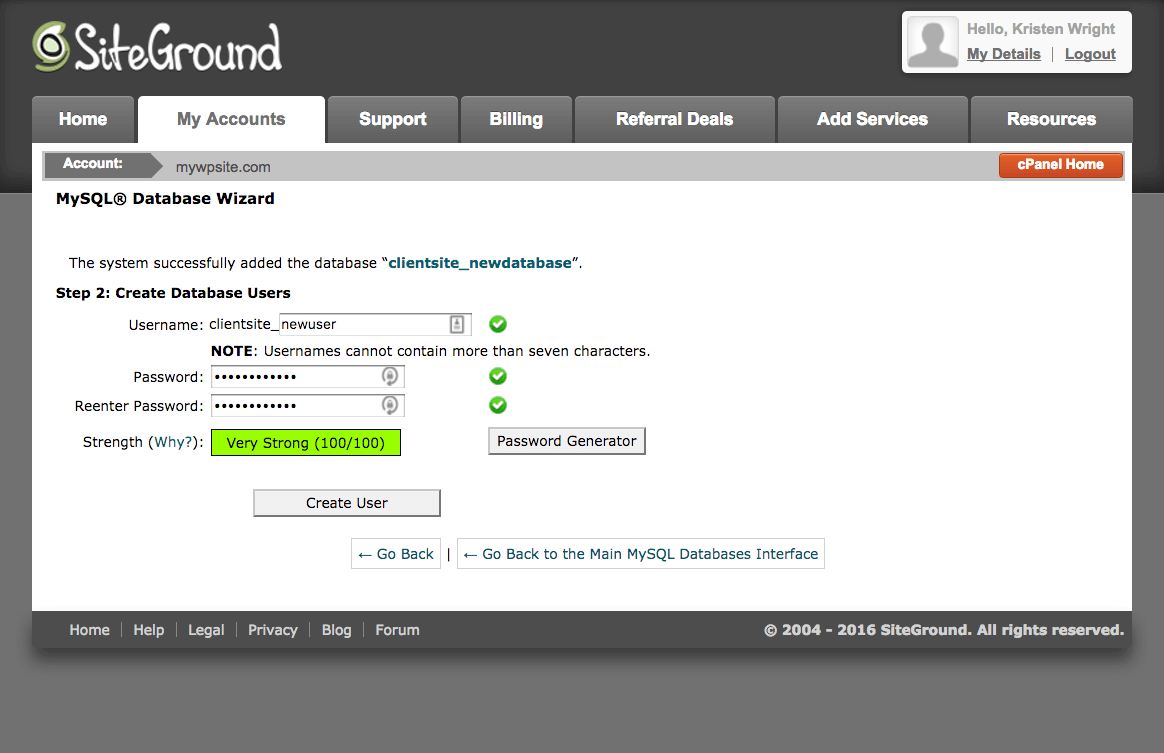This screenshot has width=1164, height=753.
Task: Open the footer Legal link
Action: [x=206, y=630]
